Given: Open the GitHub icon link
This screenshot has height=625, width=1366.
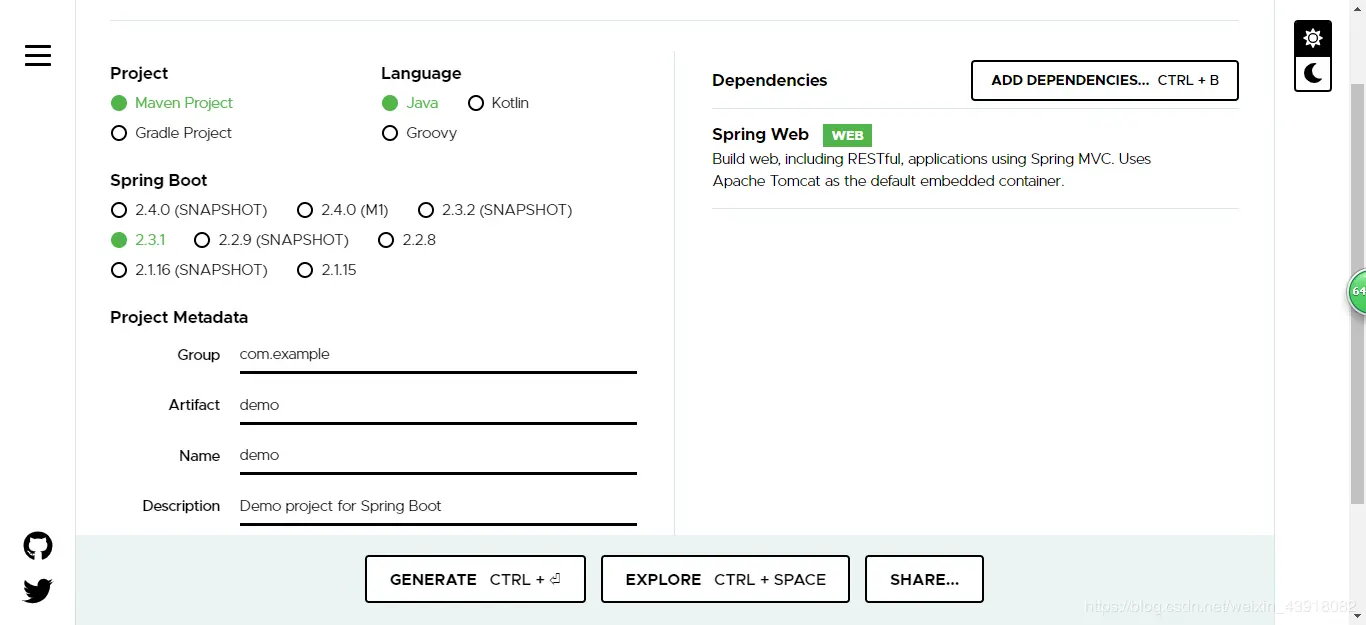Looking at the screenshot, I should click(x=38, y=546).
